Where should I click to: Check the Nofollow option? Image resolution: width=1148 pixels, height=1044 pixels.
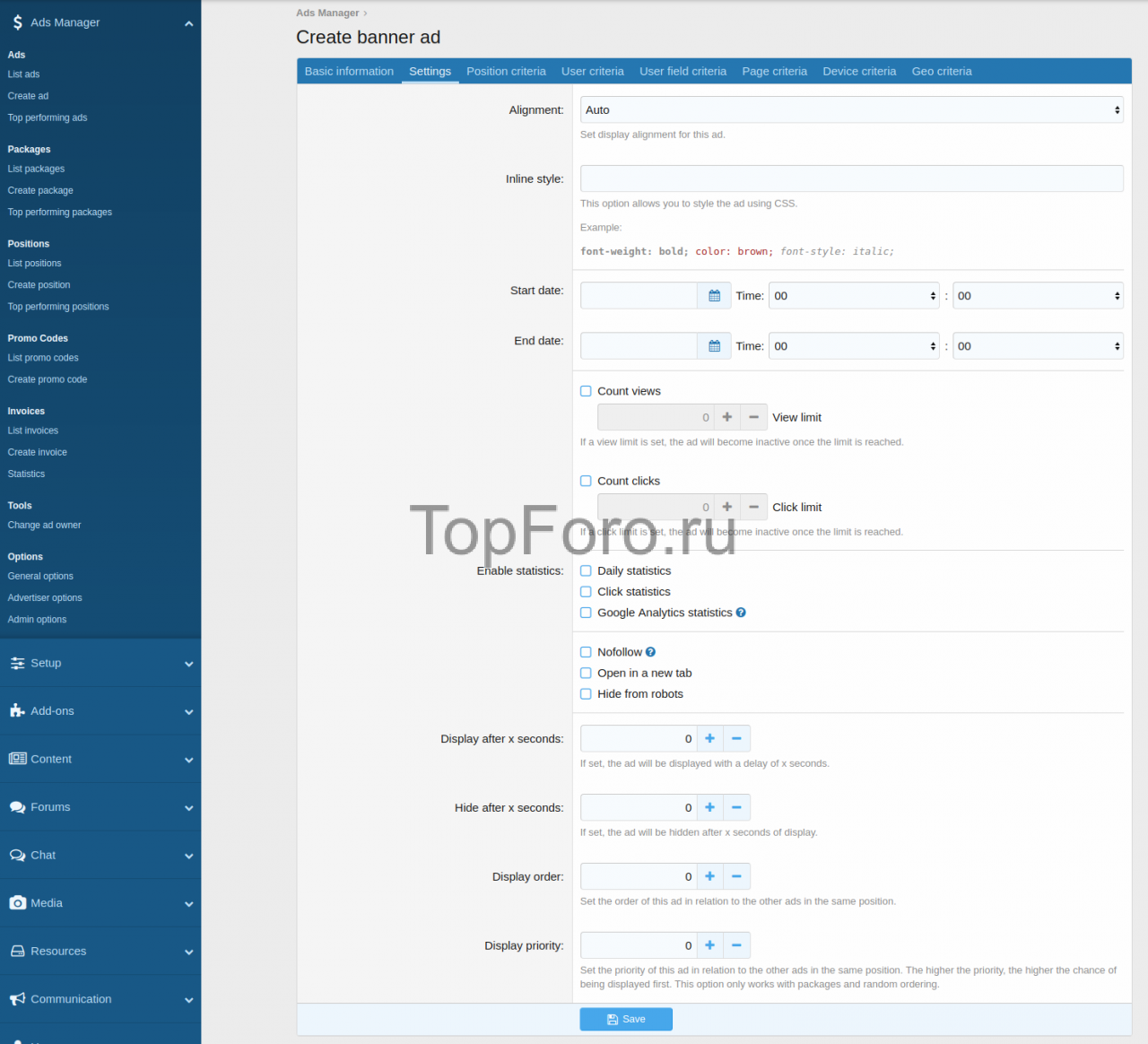586,652
